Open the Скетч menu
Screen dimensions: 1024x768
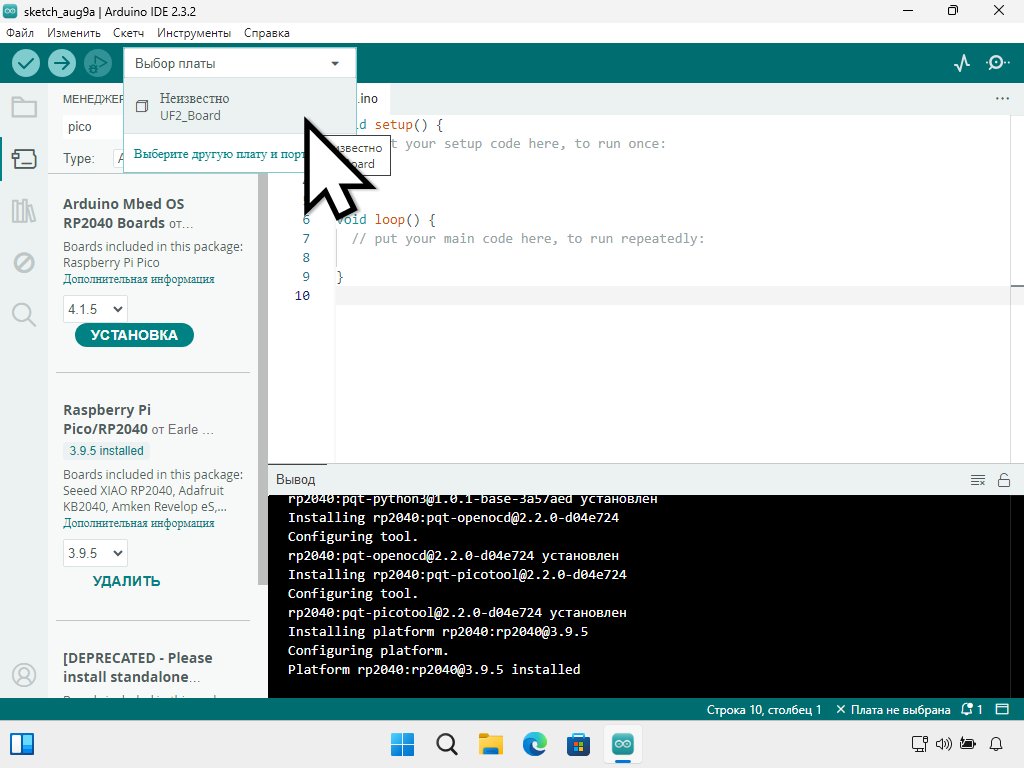[x=128, y=33]
